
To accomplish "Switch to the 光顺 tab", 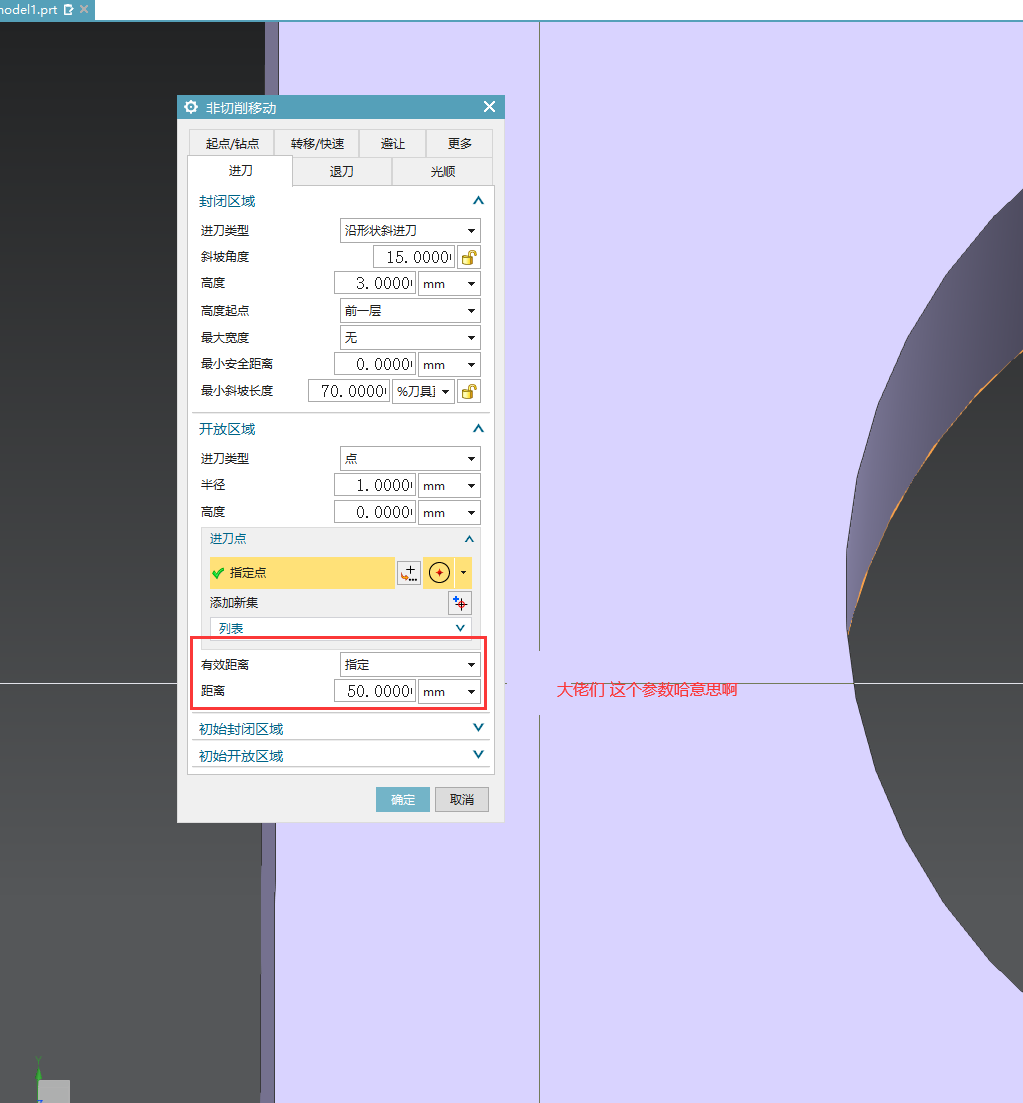I will [443, 172].
